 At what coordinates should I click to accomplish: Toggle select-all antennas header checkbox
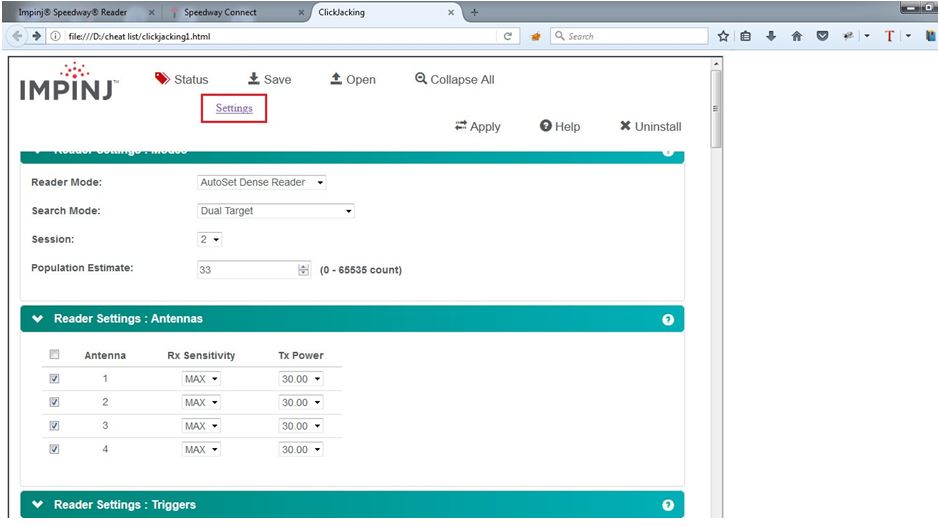[x=54, y=354]
